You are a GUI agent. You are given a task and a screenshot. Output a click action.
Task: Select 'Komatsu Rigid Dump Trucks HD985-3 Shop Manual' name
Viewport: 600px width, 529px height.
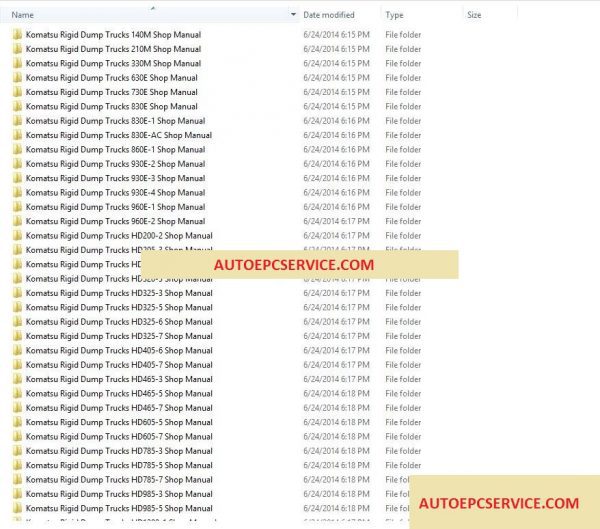[x=119, y=494]
